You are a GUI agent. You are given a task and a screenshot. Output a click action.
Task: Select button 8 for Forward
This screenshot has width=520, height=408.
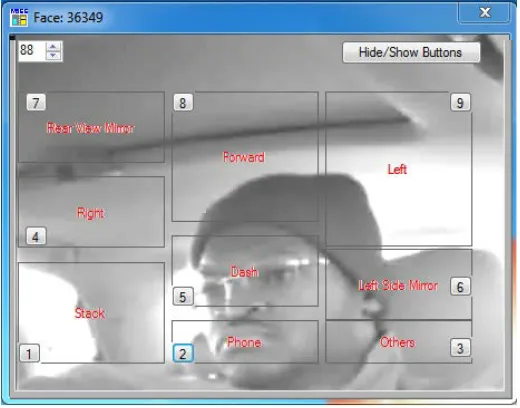(x=183, y=102)
